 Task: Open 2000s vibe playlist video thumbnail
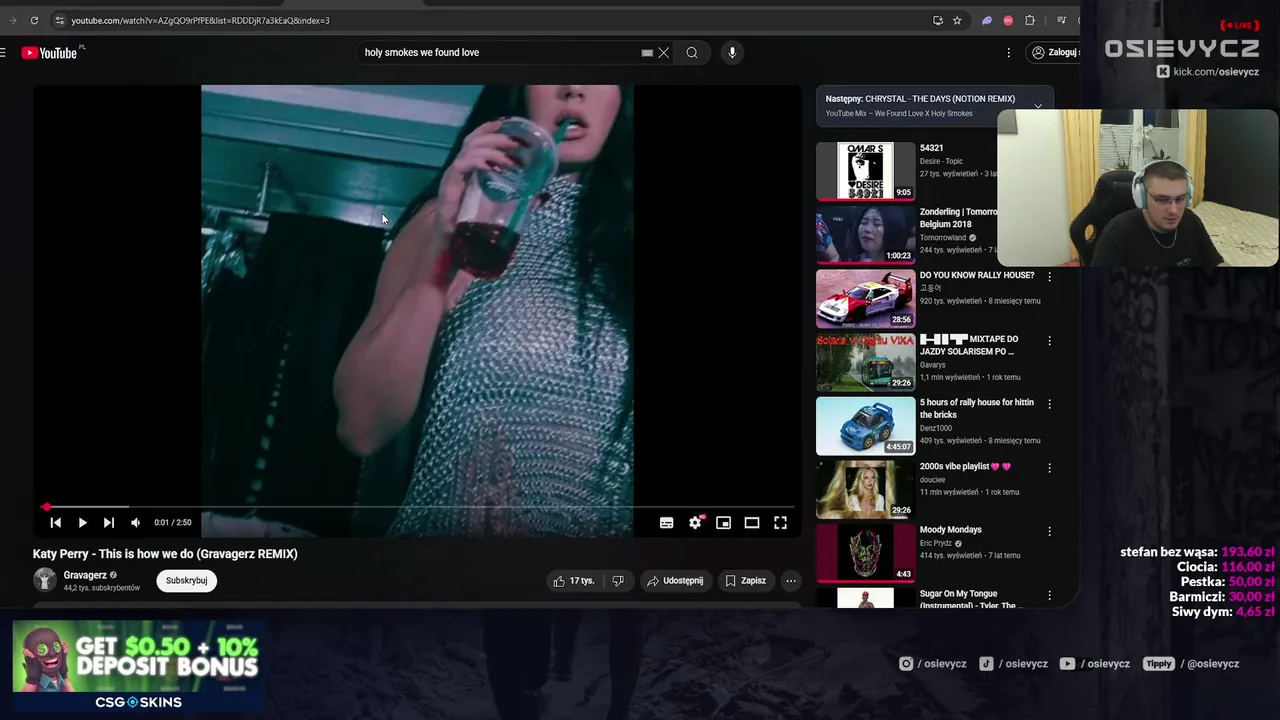[x=865, y=489]
